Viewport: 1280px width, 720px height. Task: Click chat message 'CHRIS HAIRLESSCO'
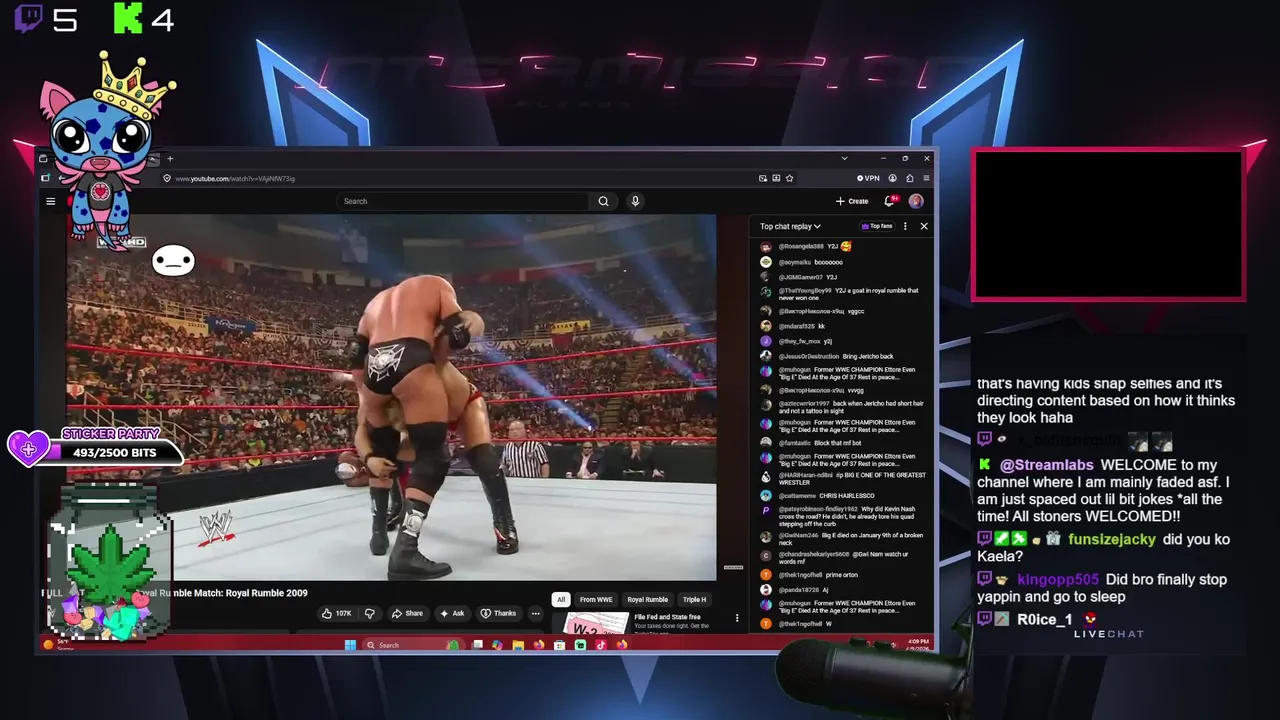coord(847,495)
